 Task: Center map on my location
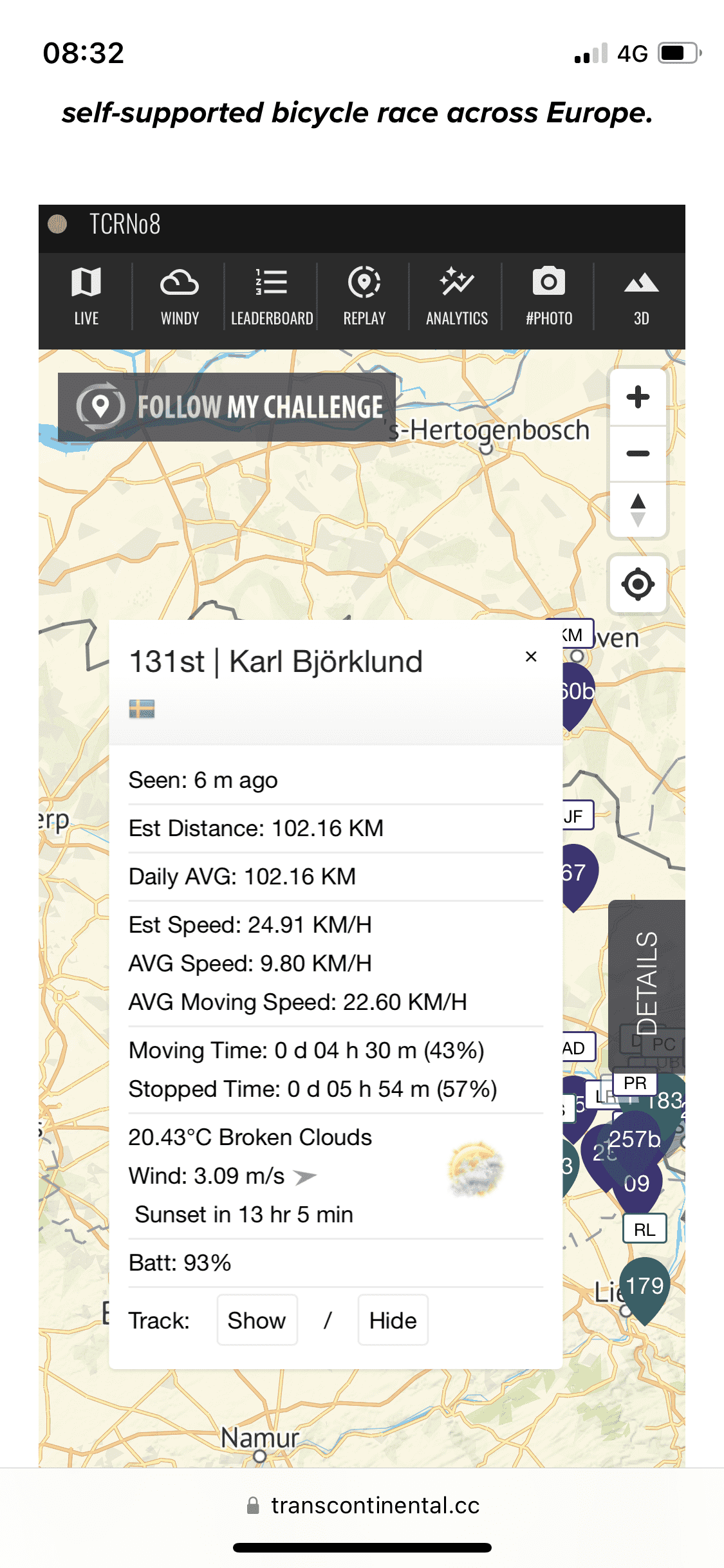tap(638, 584)
